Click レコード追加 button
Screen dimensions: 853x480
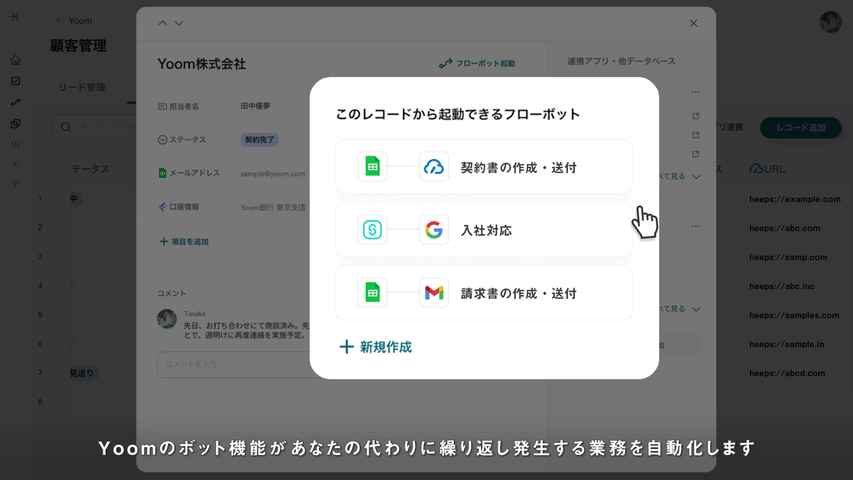pos(800,127)
